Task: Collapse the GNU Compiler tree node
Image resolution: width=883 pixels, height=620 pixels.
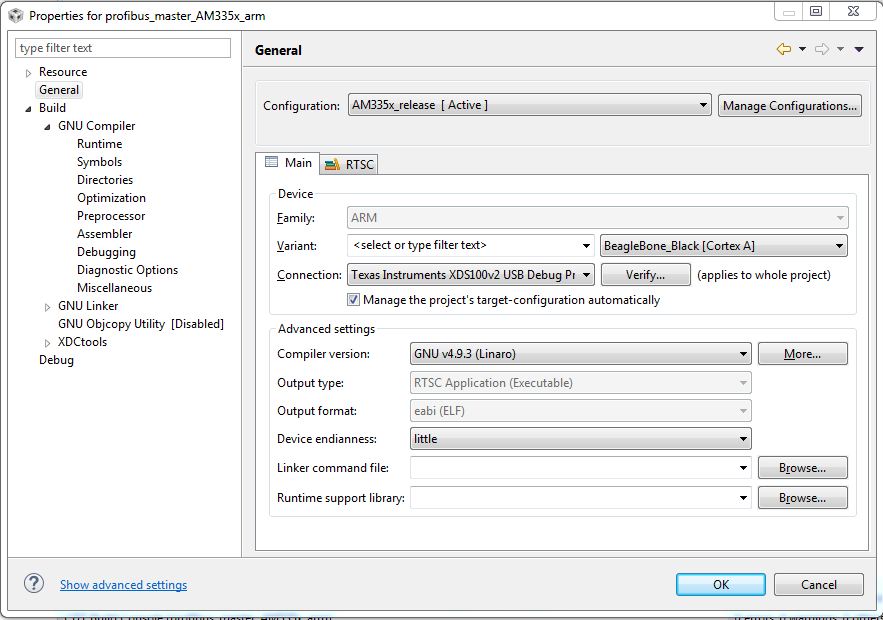Action: point(47,127)
